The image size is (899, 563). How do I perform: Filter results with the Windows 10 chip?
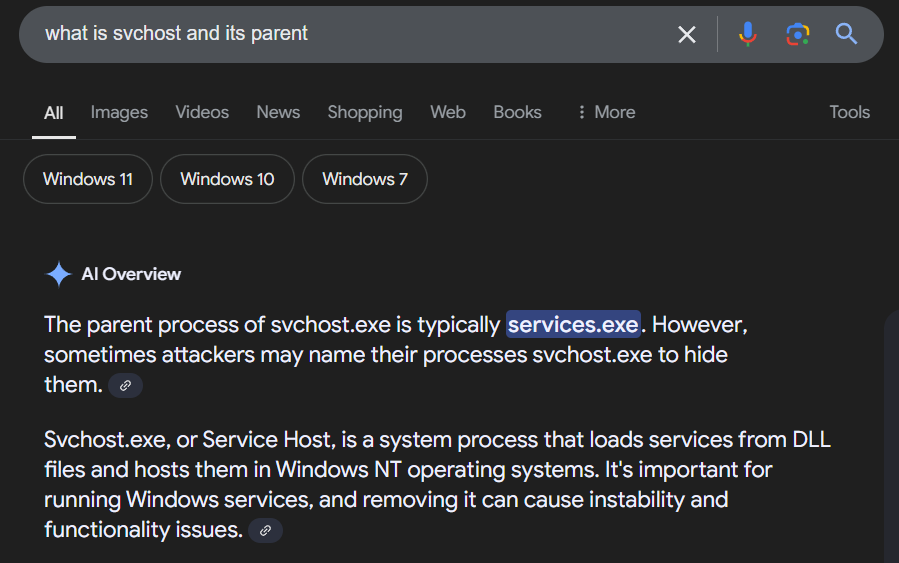point(227,179)
